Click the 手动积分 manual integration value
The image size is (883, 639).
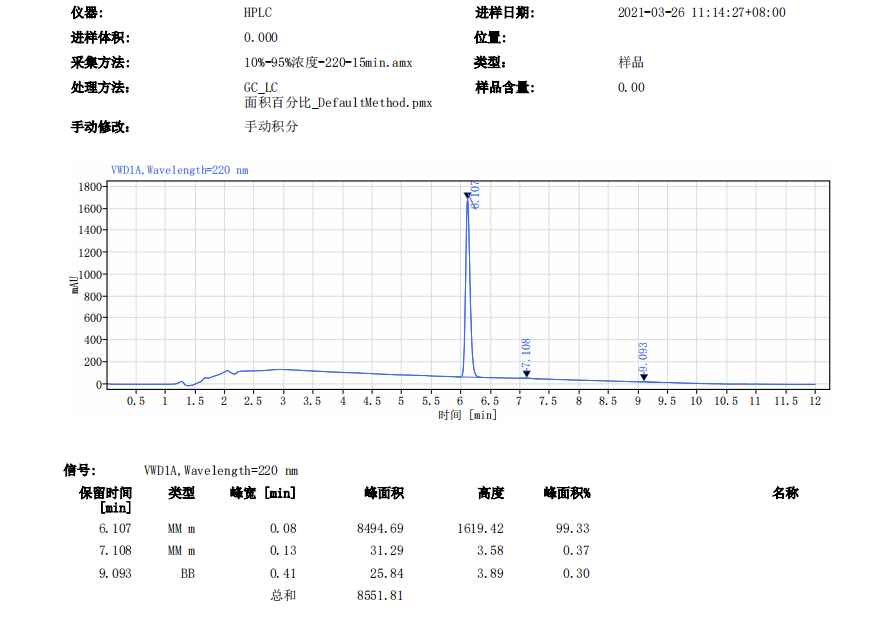pyautogui.click(x=271, y=127)
